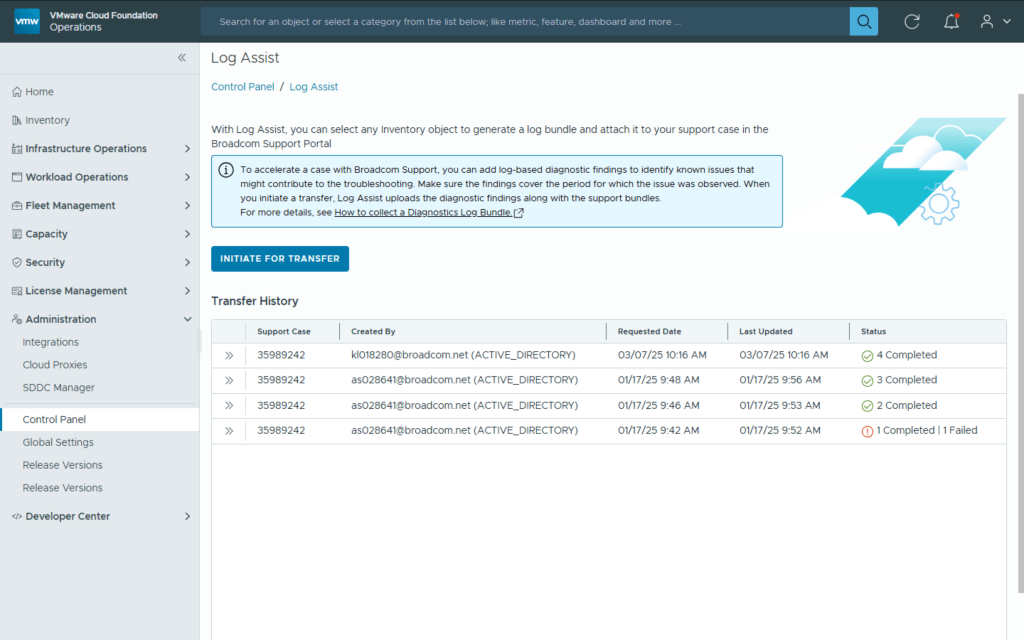This screenshot has width=1024, height=640.
Task: Click the page vertical scrollbar
Action: click(1021, 343)
